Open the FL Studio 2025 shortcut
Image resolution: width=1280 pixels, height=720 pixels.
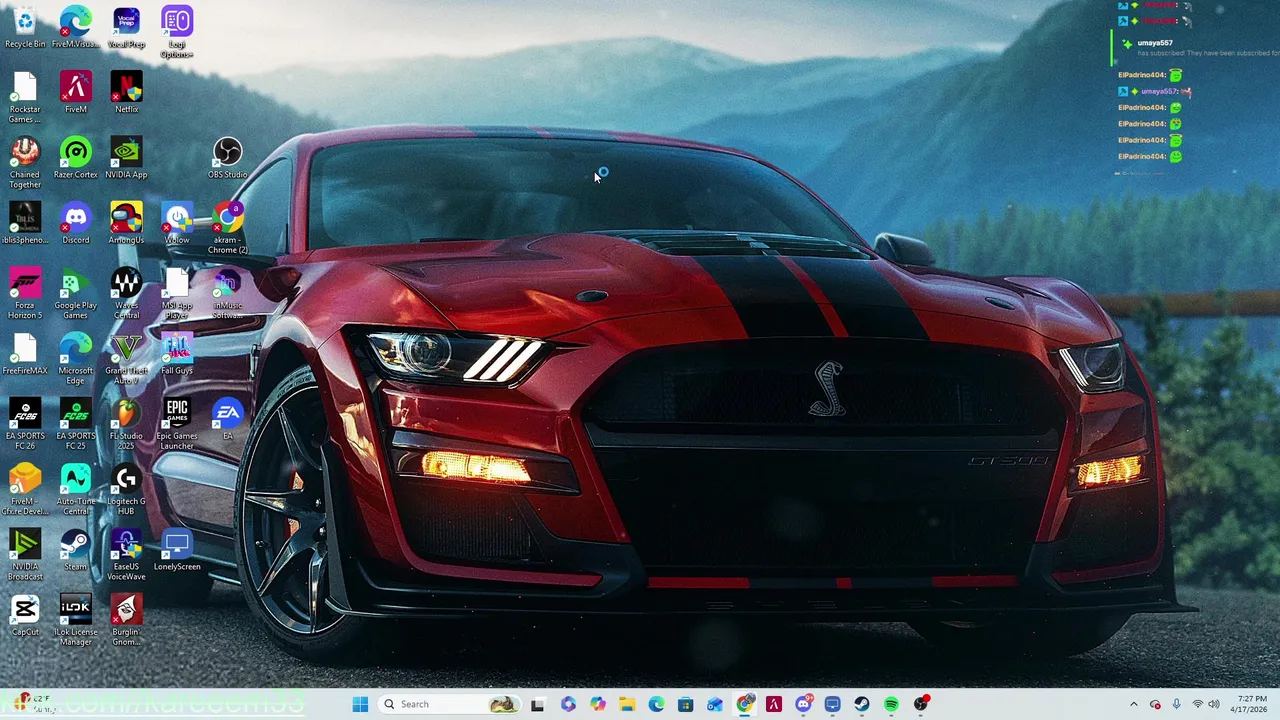tap(126, 424)
